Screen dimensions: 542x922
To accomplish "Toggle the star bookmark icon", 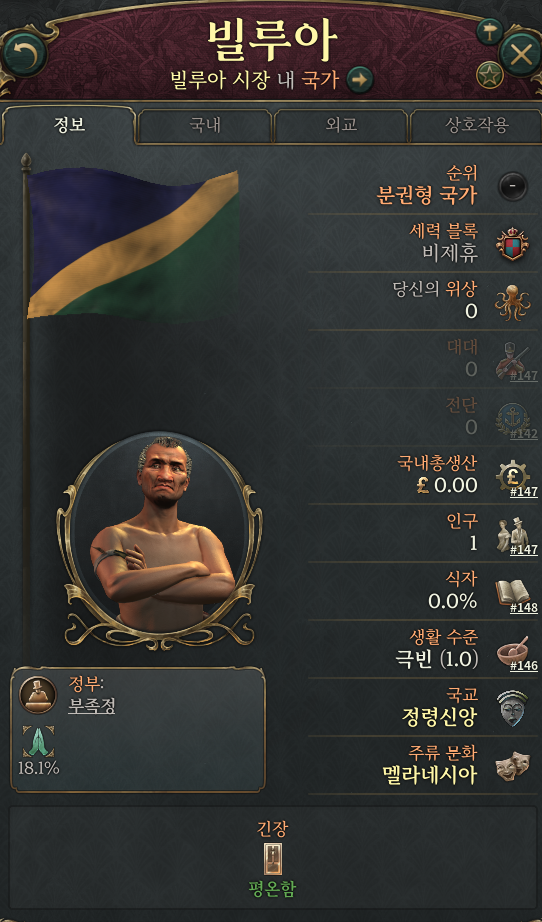I will tap(490, 75).
